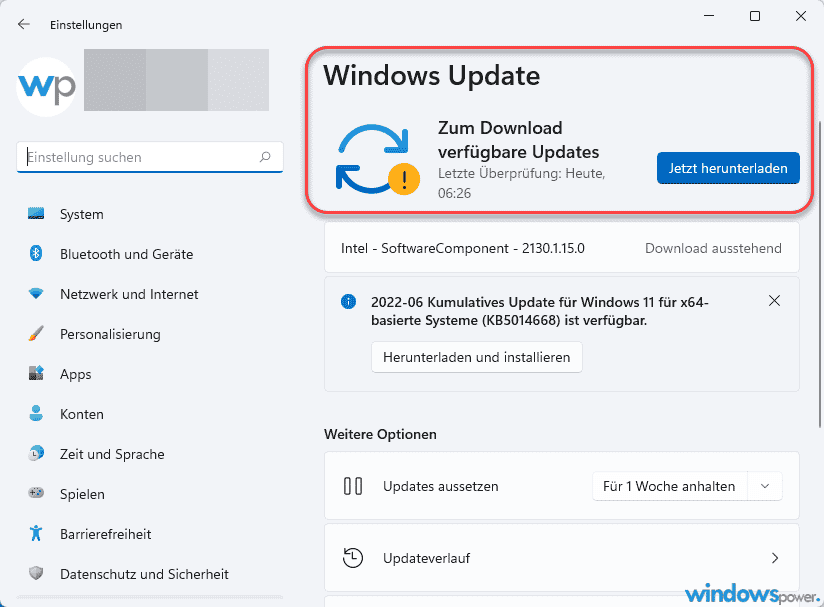The image size is (824, 607).
Task: Click Für 1 Woche anhalten
Action: point(669,486)
